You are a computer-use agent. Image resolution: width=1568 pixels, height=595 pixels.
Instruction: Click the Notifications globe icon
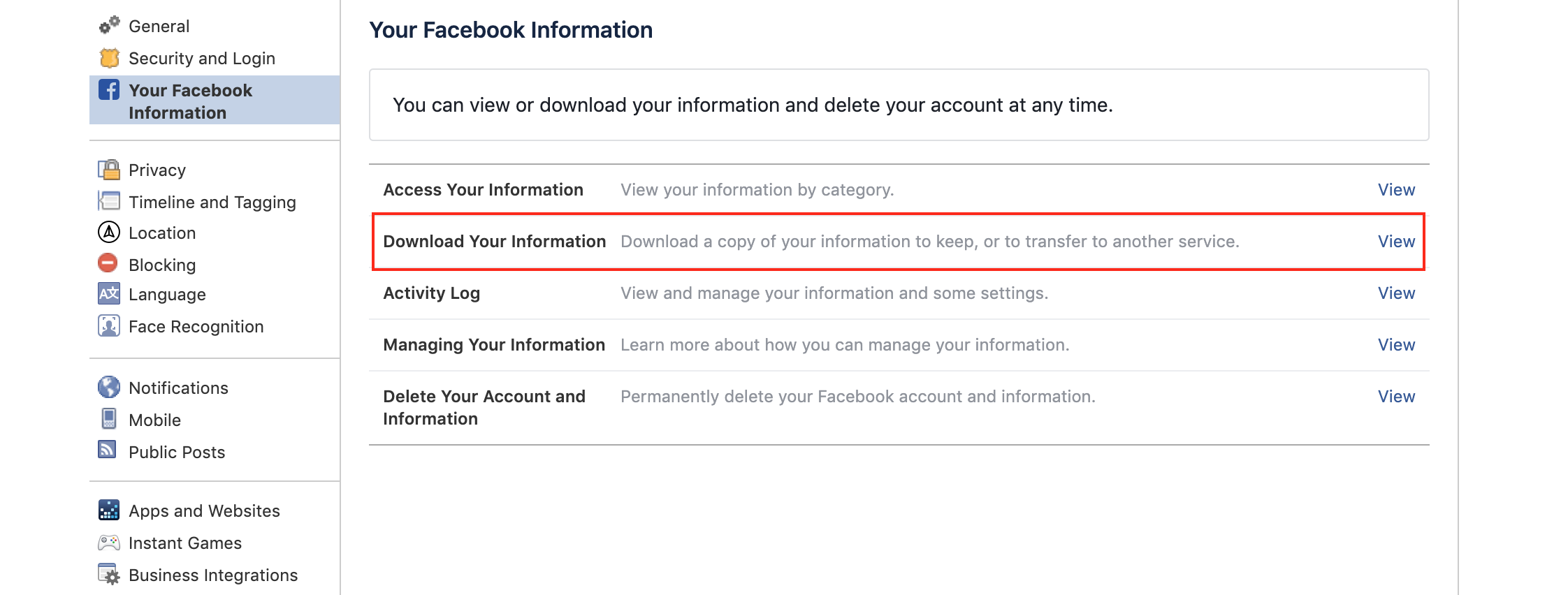109,387
